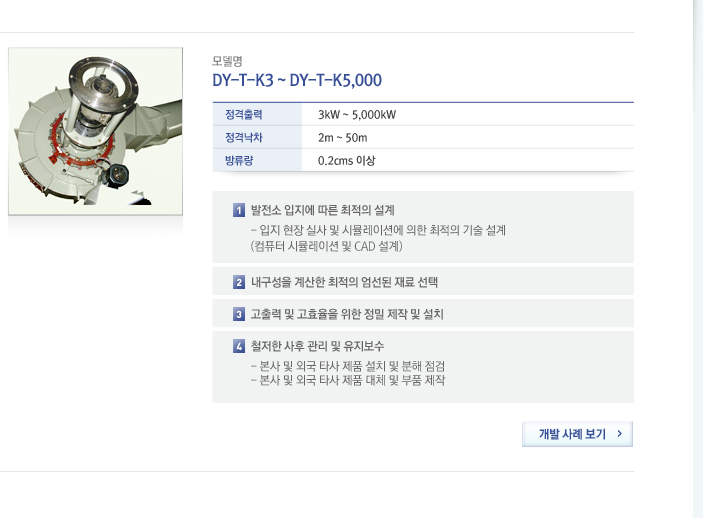Click the 2m ~ 50m value
The image size is (703, 518).
tap(343, 138)
